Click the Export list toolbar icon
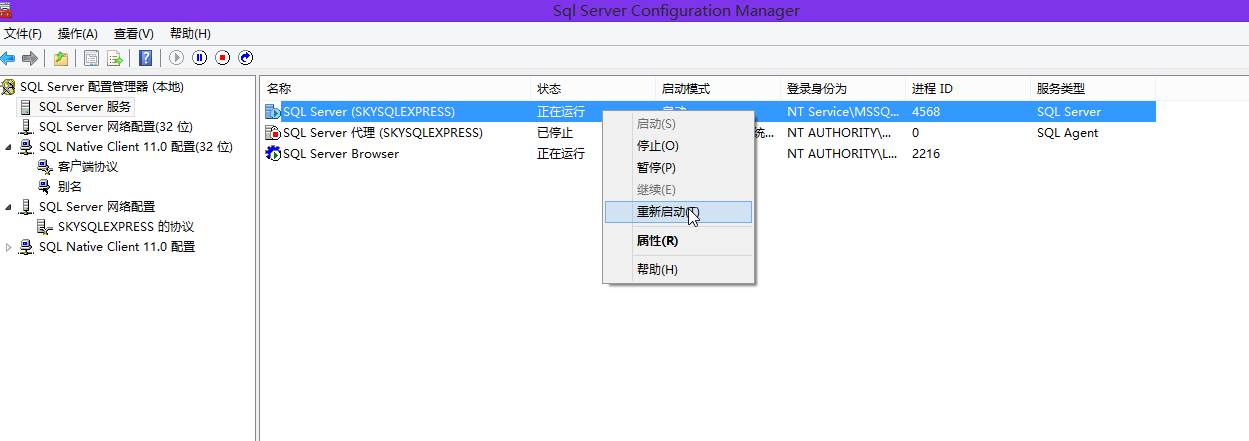Screen dimensions: 1249x441 pos(115,58)
